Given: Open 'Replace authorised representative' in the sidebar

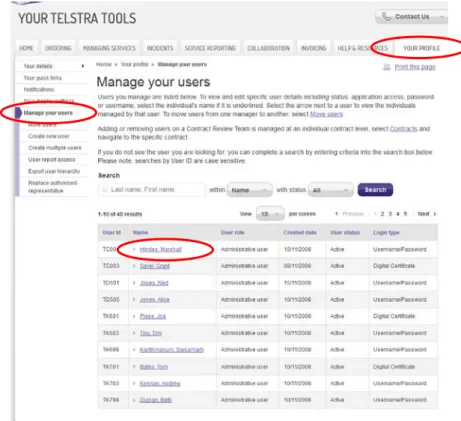Looking at the screenshot, I should [53, 187].
